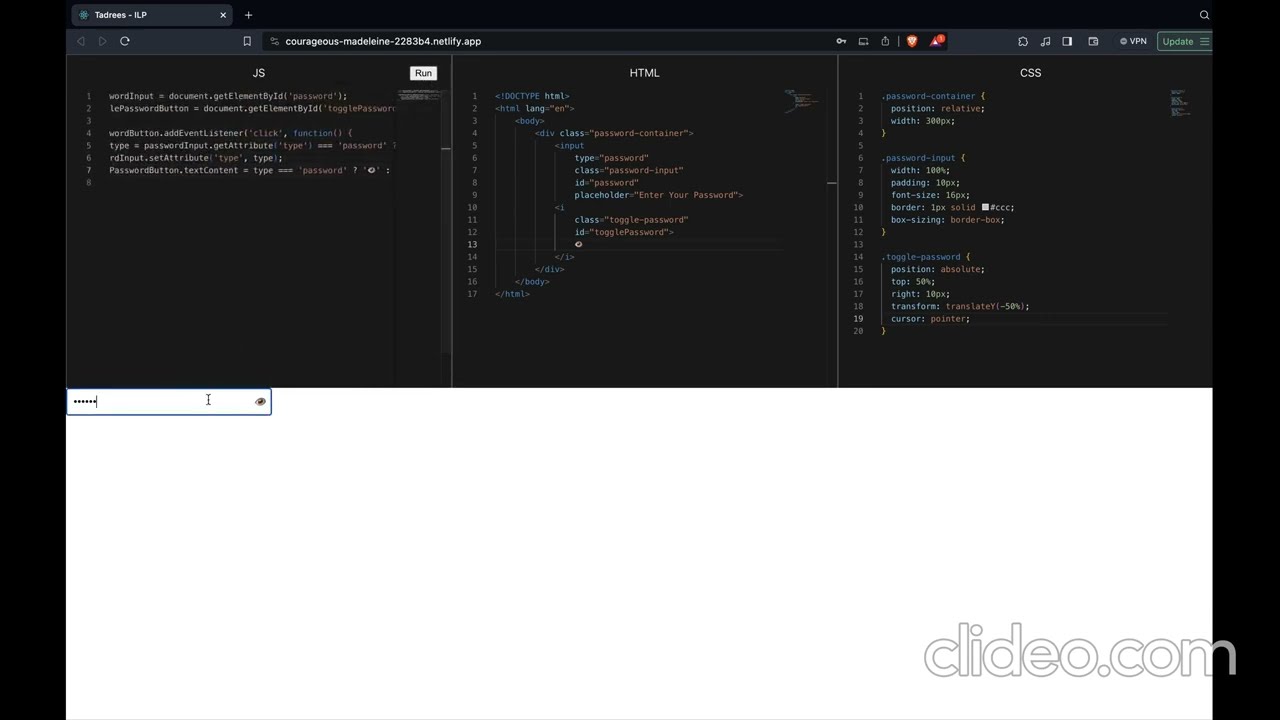Screen dimensions: 1280x720
Task: Open a new tab with the plus icon
Action: pos(249,15)
